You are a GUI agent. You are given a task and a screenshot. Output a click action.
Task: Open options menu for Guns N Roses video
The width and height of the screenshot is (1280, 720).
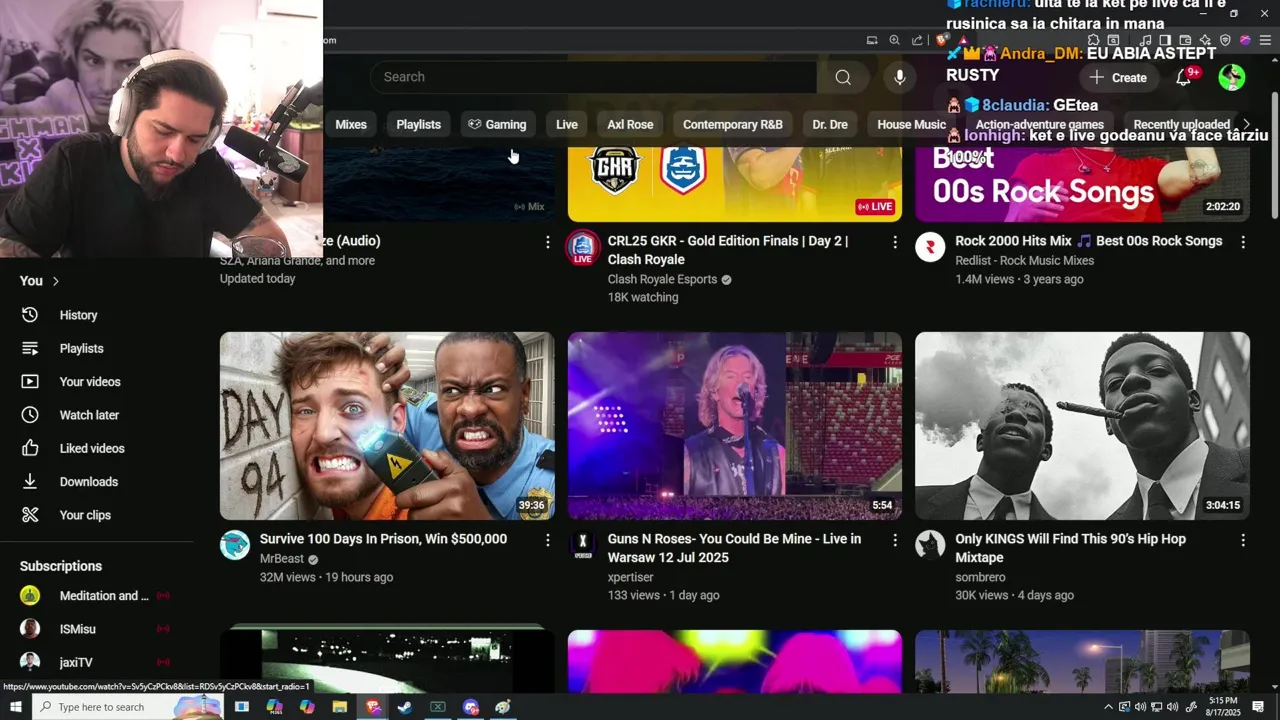tap(895, 540)
